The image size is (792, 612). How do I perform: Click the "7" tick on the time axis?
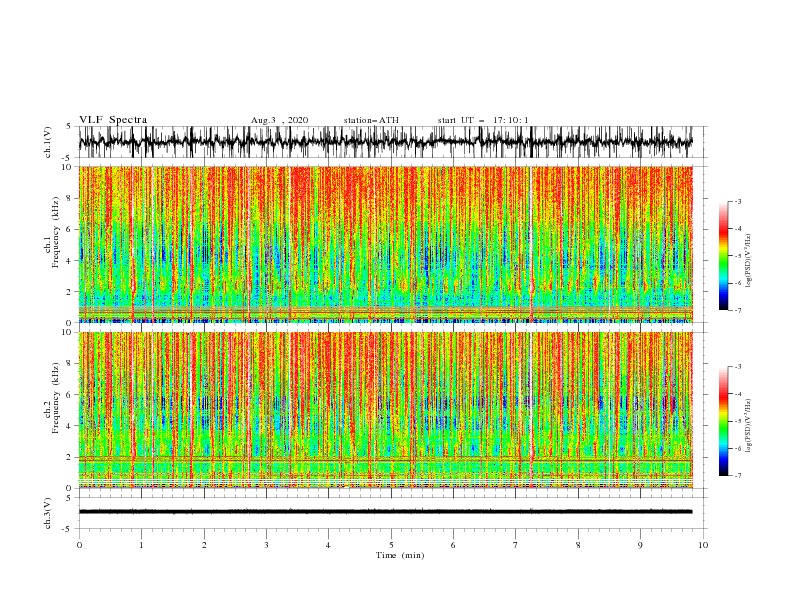point(516,545)
